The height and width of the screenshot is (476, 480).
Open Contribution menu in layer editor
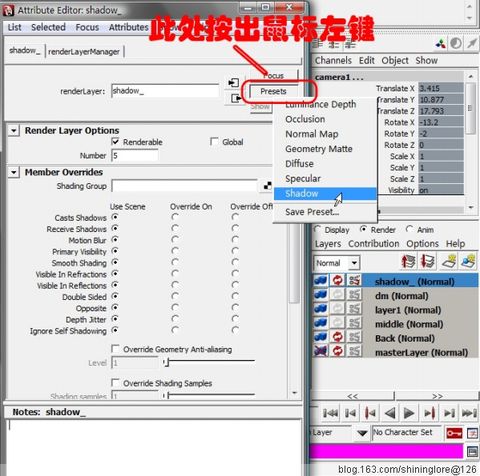[374, 244]
